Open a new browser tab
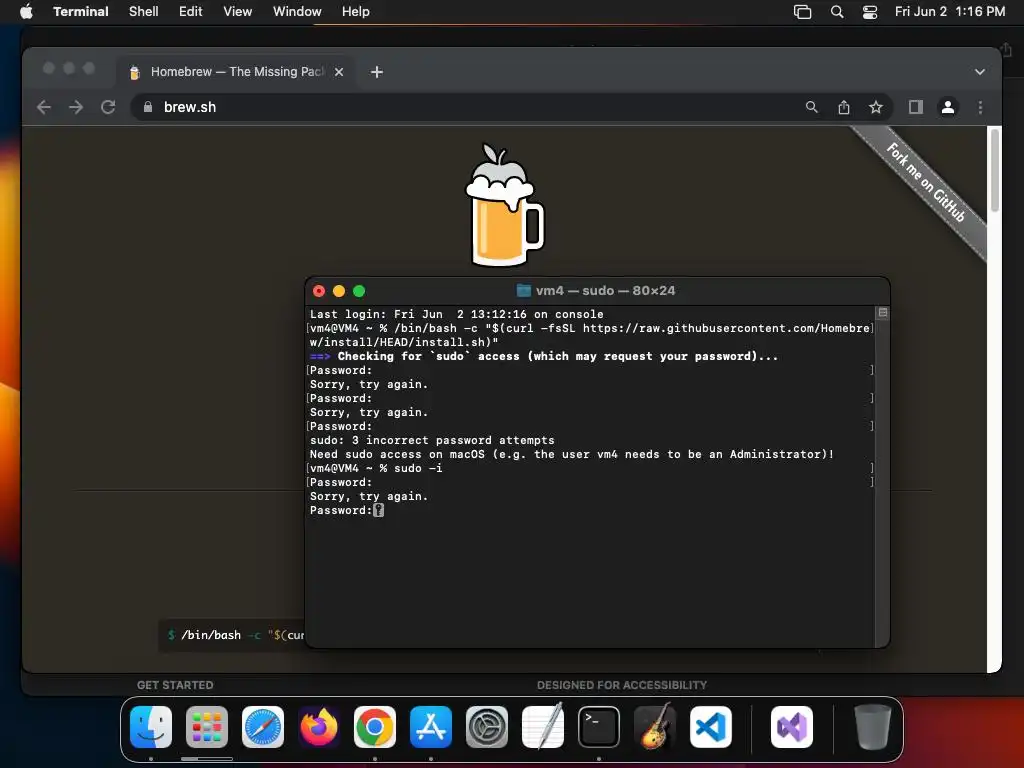This screenshot has width=1024, height=768. (377, 72)
